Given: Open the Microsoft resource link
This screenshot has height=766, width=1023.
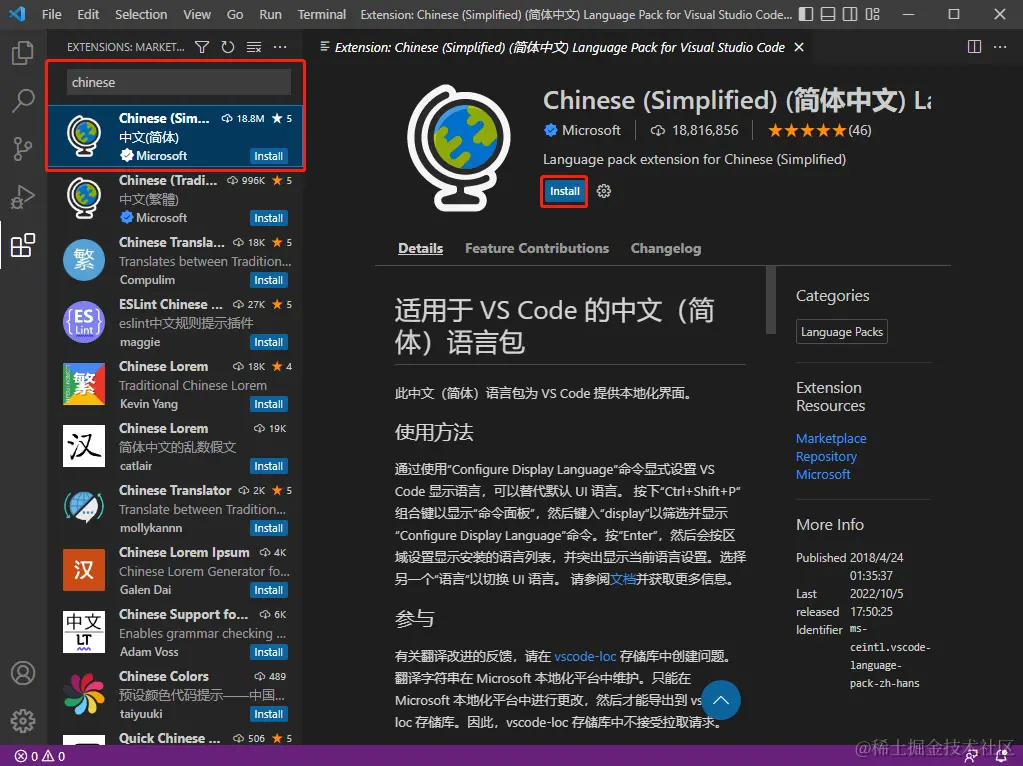Looking at the screenshot, I should coord(823,474).
